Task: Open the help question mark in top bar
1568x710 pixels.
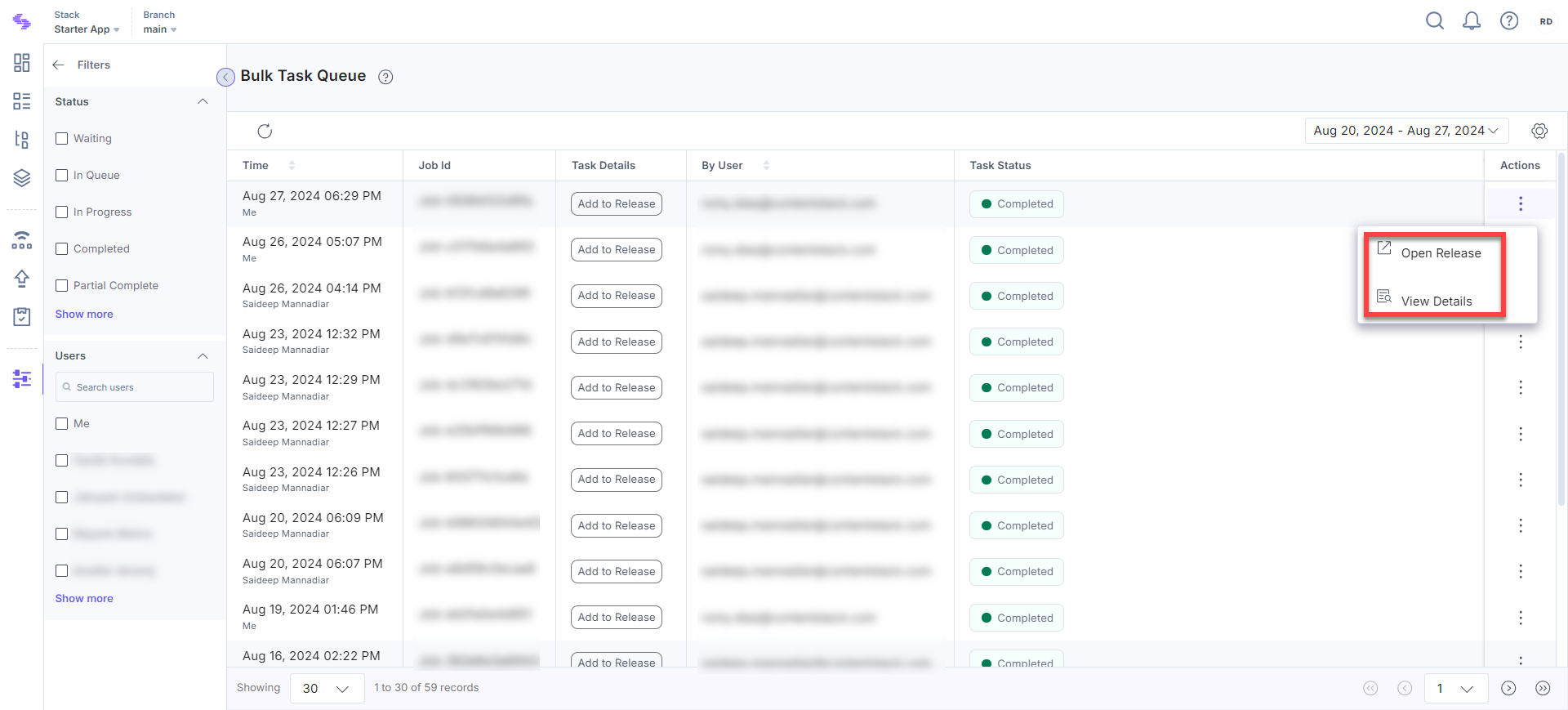Action: click(1509, 21)
